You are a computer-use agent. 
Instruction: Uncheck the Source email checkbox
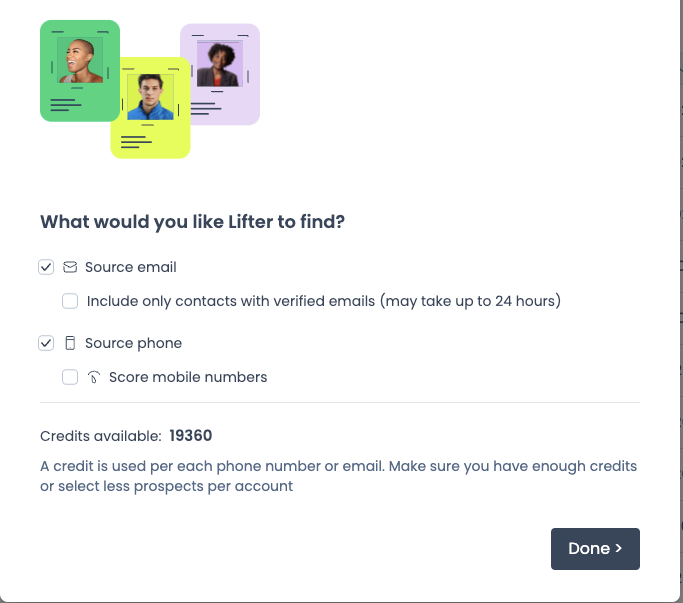[46, 267]
